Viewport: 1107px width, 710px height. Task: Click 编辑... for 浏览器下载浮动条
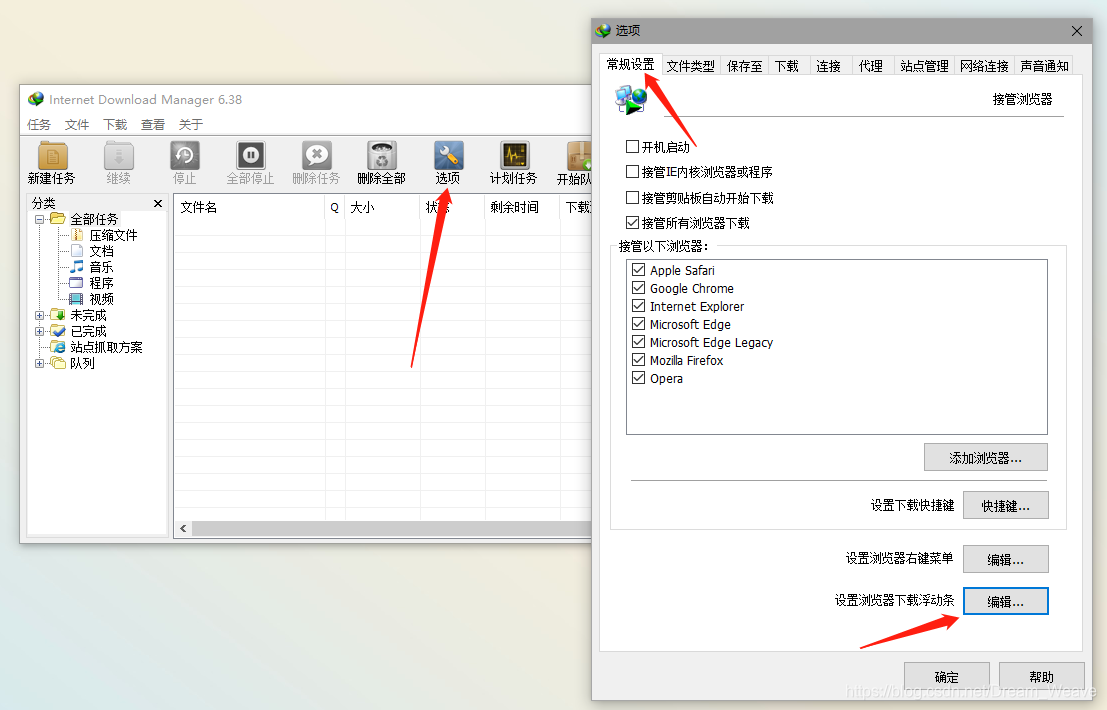coord(1005,601)
